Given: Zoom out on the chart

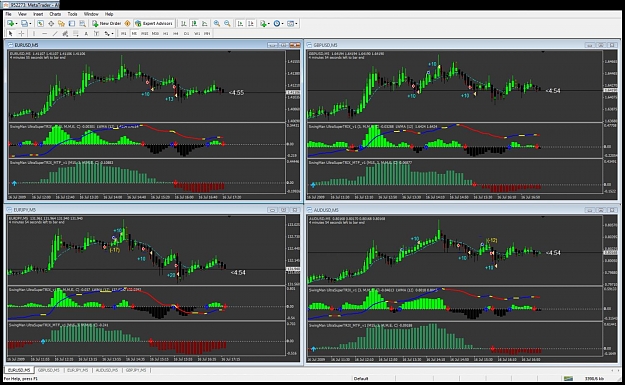Looking at the screenshot, I should pyautogui.click(x=227, y=24).
